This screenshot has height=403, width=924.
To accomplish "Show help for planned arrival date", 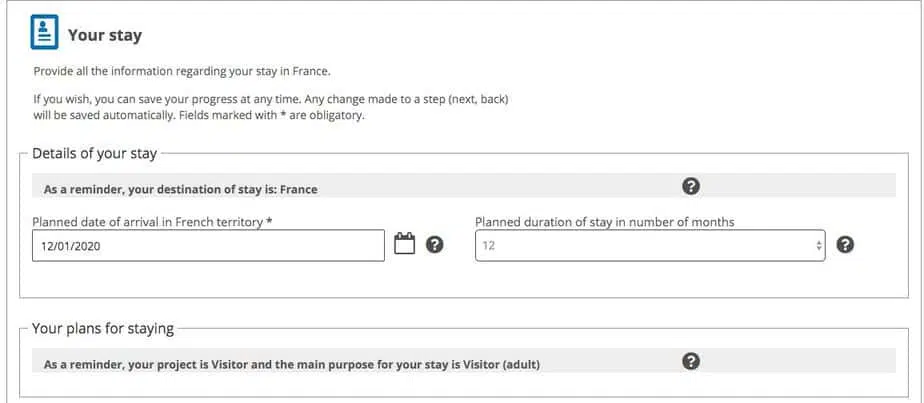I will click(x=434, y=245).
